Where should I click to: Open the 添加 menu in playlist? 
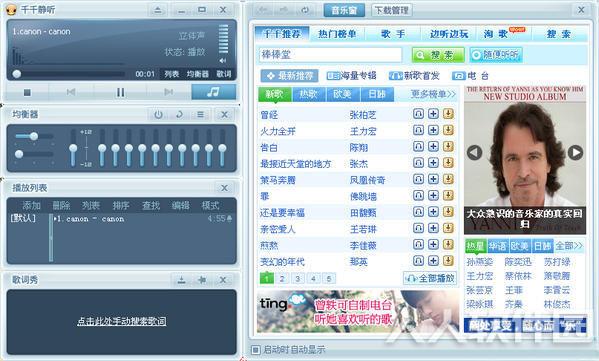31,206
